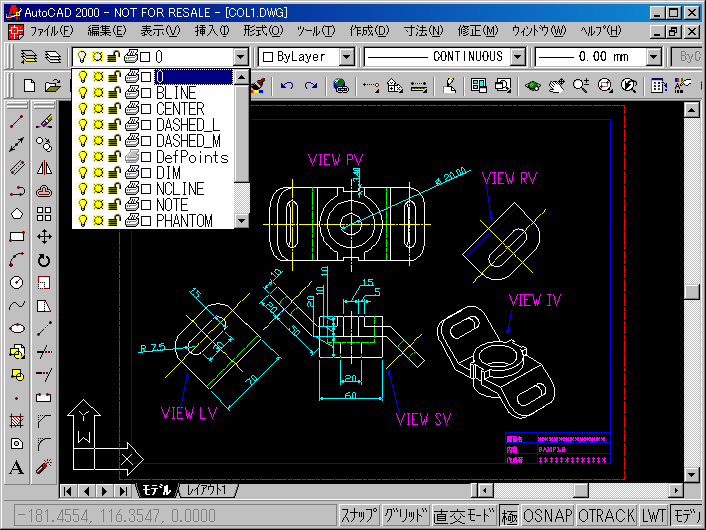Open the 0.00 mm lineweight dropdown
The height and width of the screenshot is (530, 706).
(x=653, y=57)
